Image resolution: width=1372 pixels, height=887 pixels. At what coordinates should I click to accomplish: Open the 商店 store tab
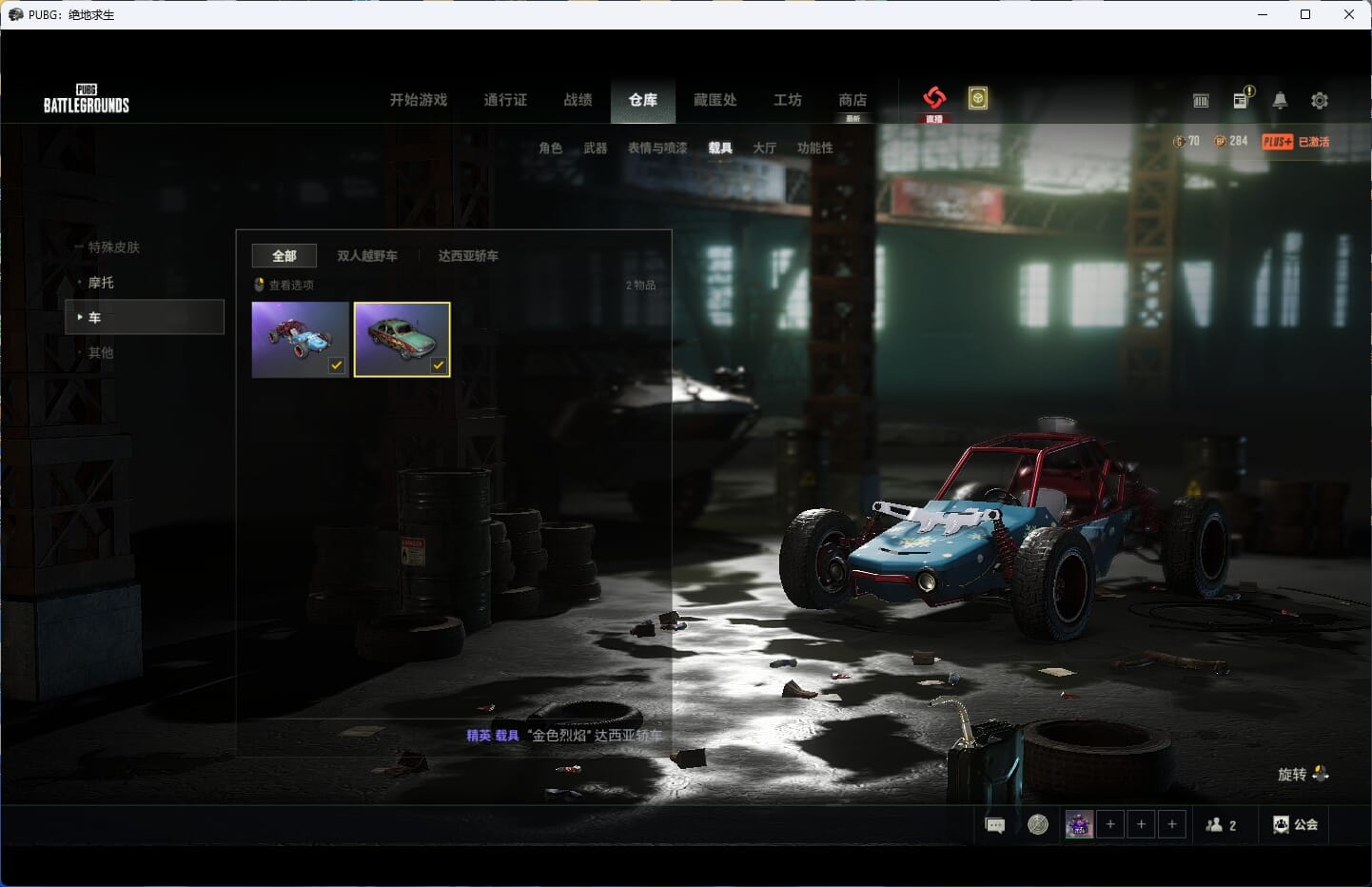point(853,100)
